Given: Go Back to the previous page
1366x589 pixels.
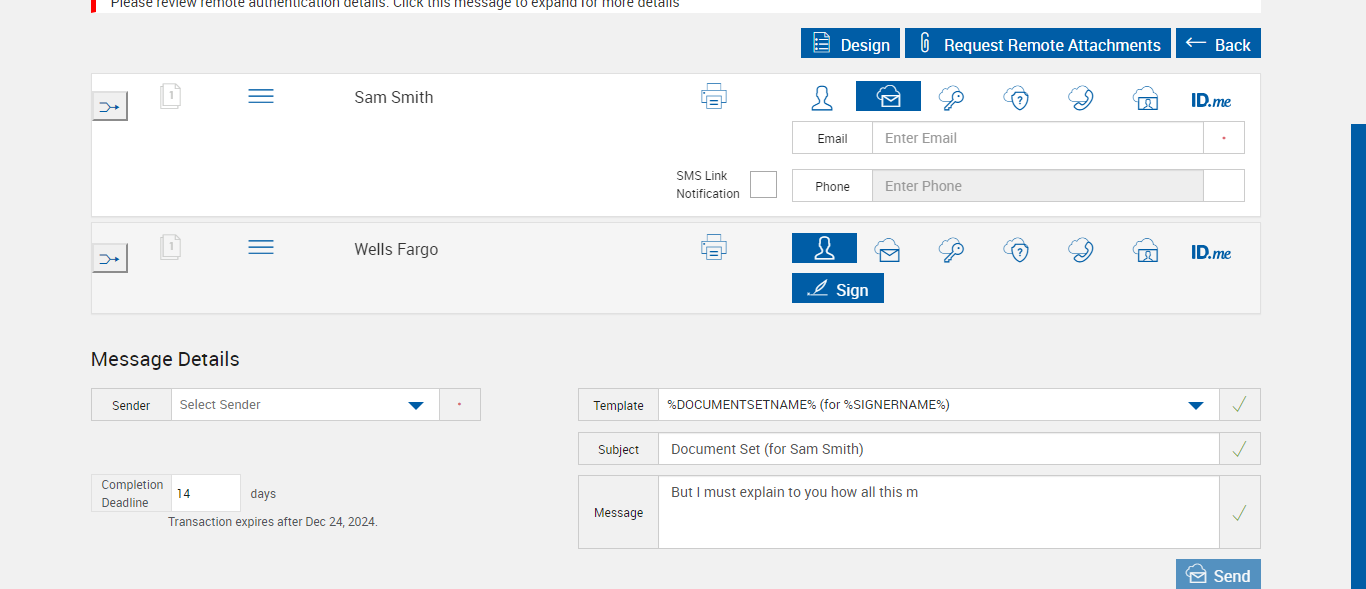Looking at the screenshot, I should point(1218,44).
